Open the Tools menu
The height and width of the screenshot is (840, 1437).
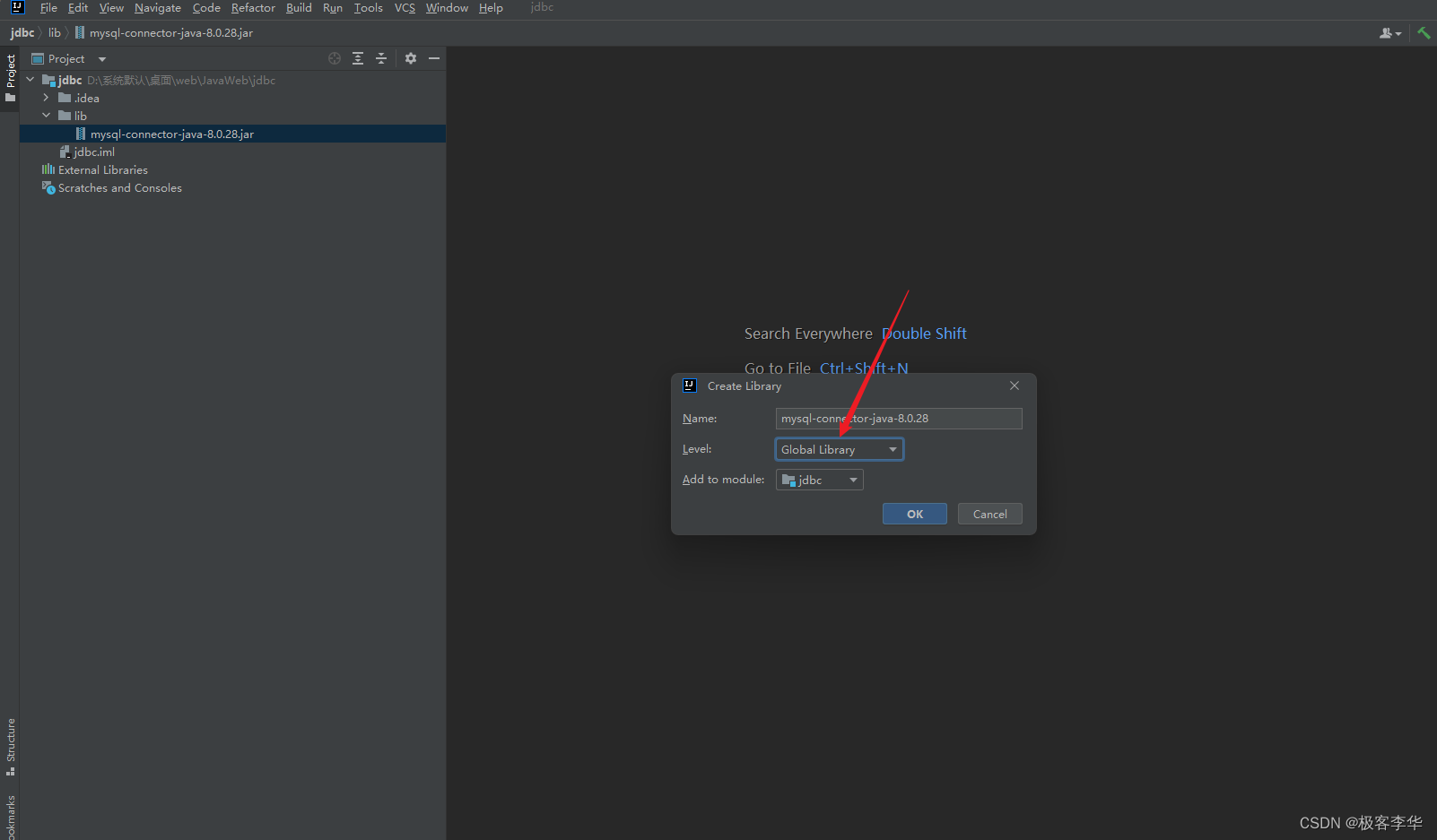tap(368, 8)
